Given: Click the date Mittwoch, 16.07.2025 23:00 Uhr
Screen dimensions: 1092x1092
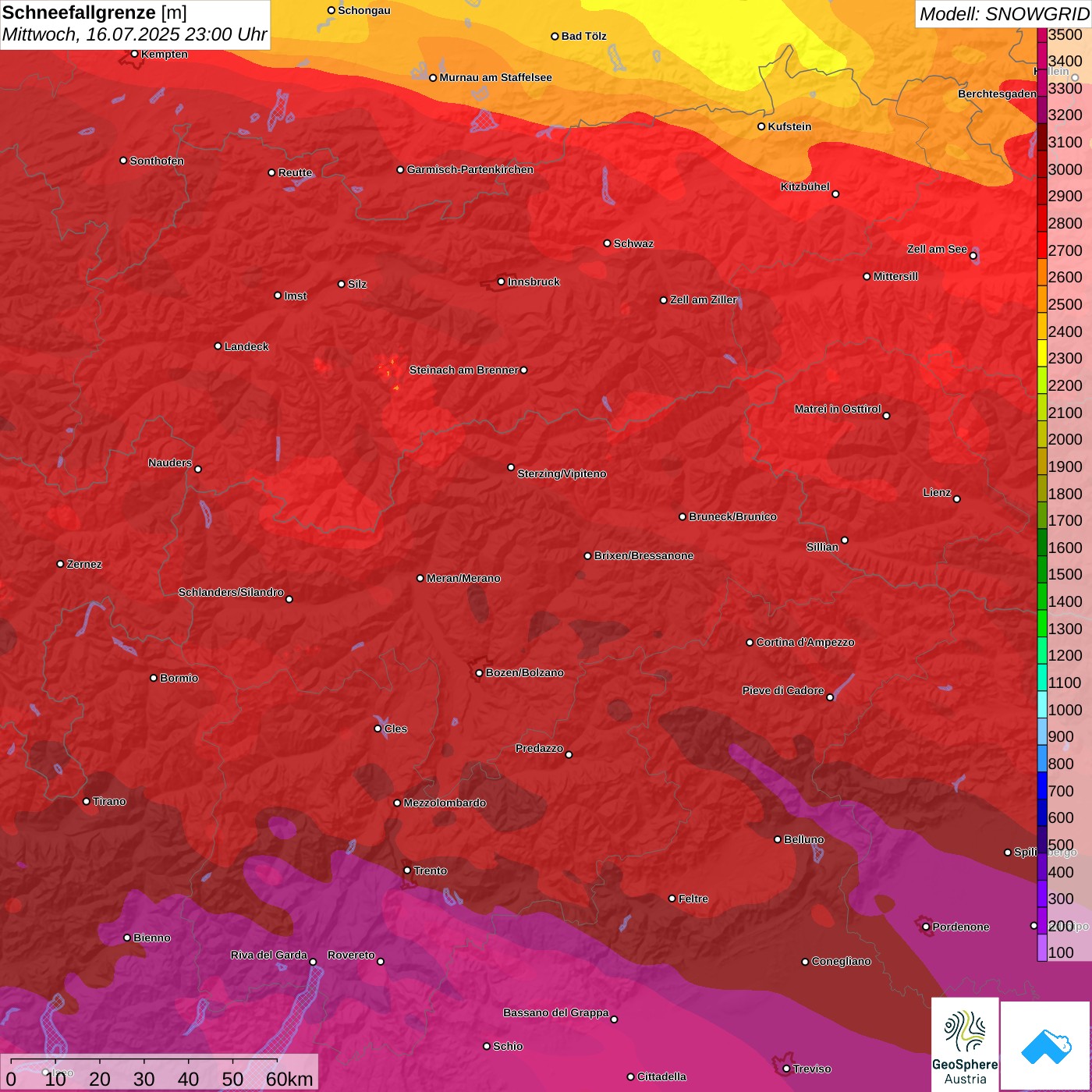Looking at the screenshot, I should pos(134,34).
